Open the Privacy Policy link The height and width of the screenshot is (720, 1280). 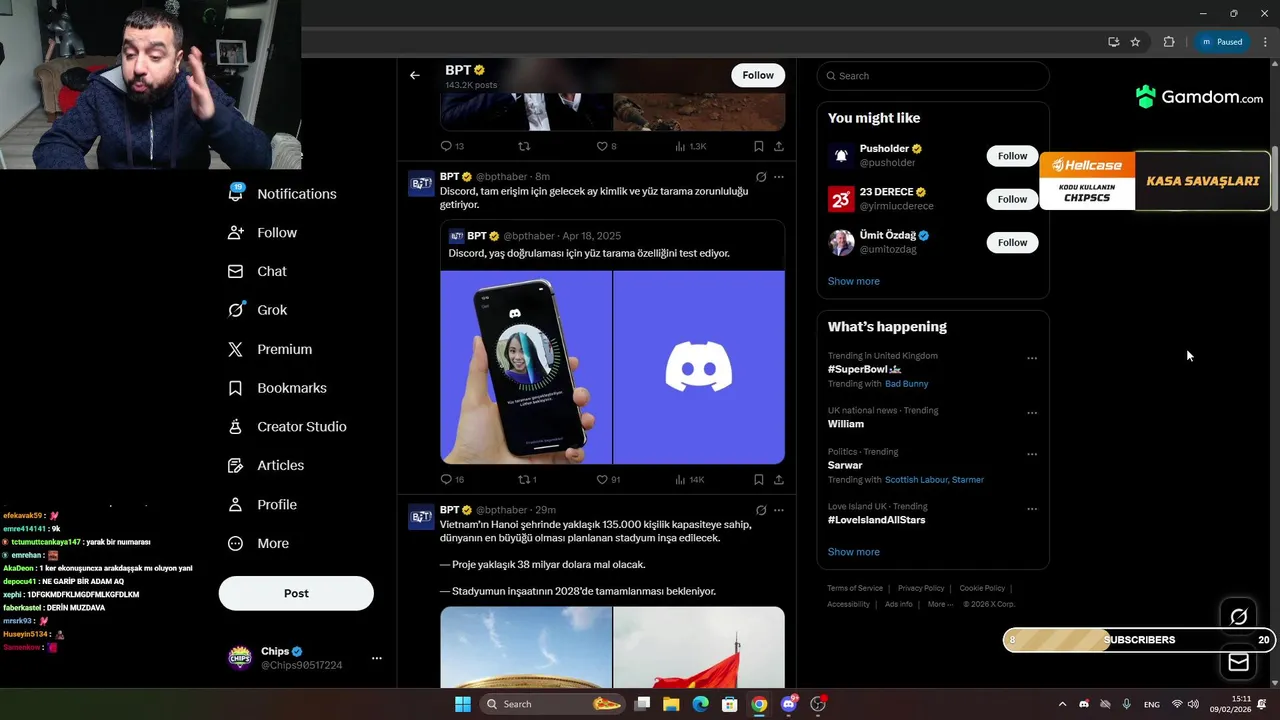point(921,588)
